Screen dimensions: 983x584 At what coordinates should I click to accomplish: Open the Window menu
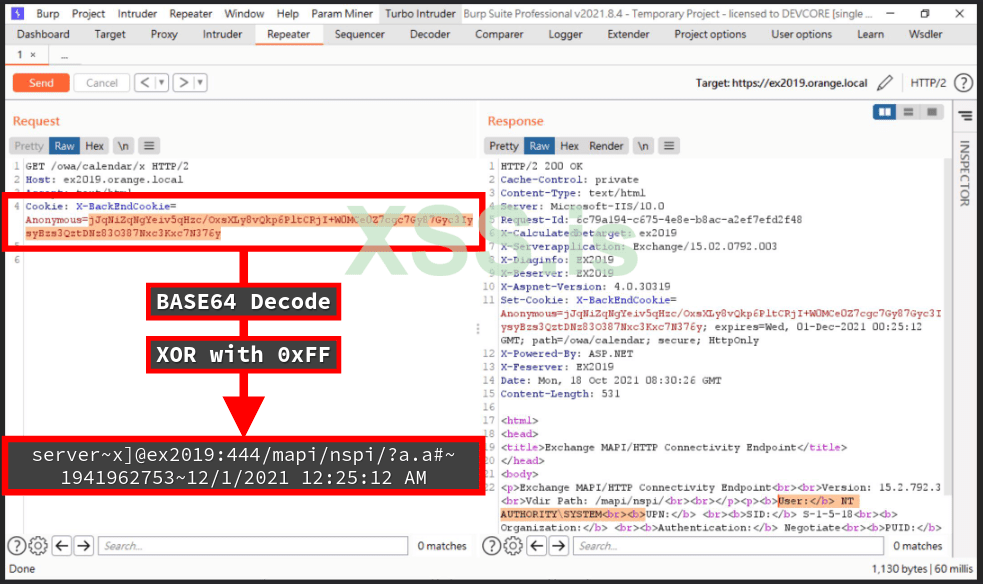click(x=244, y=13)
